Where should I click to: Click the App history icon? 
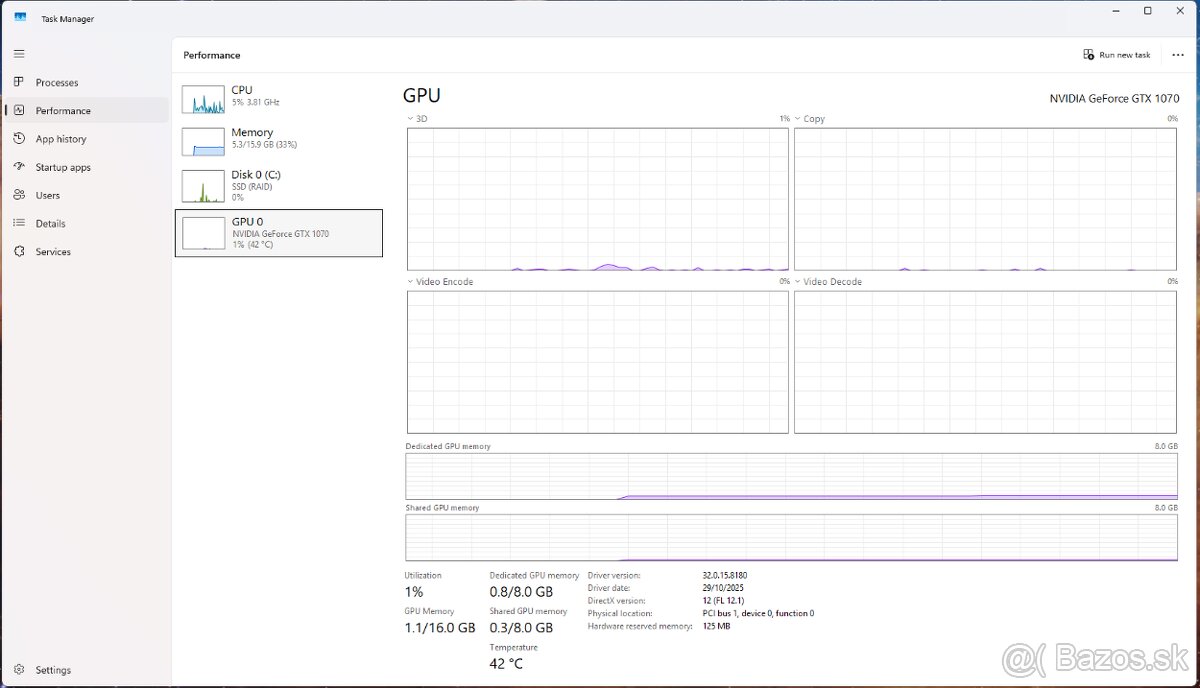(19, 139)
